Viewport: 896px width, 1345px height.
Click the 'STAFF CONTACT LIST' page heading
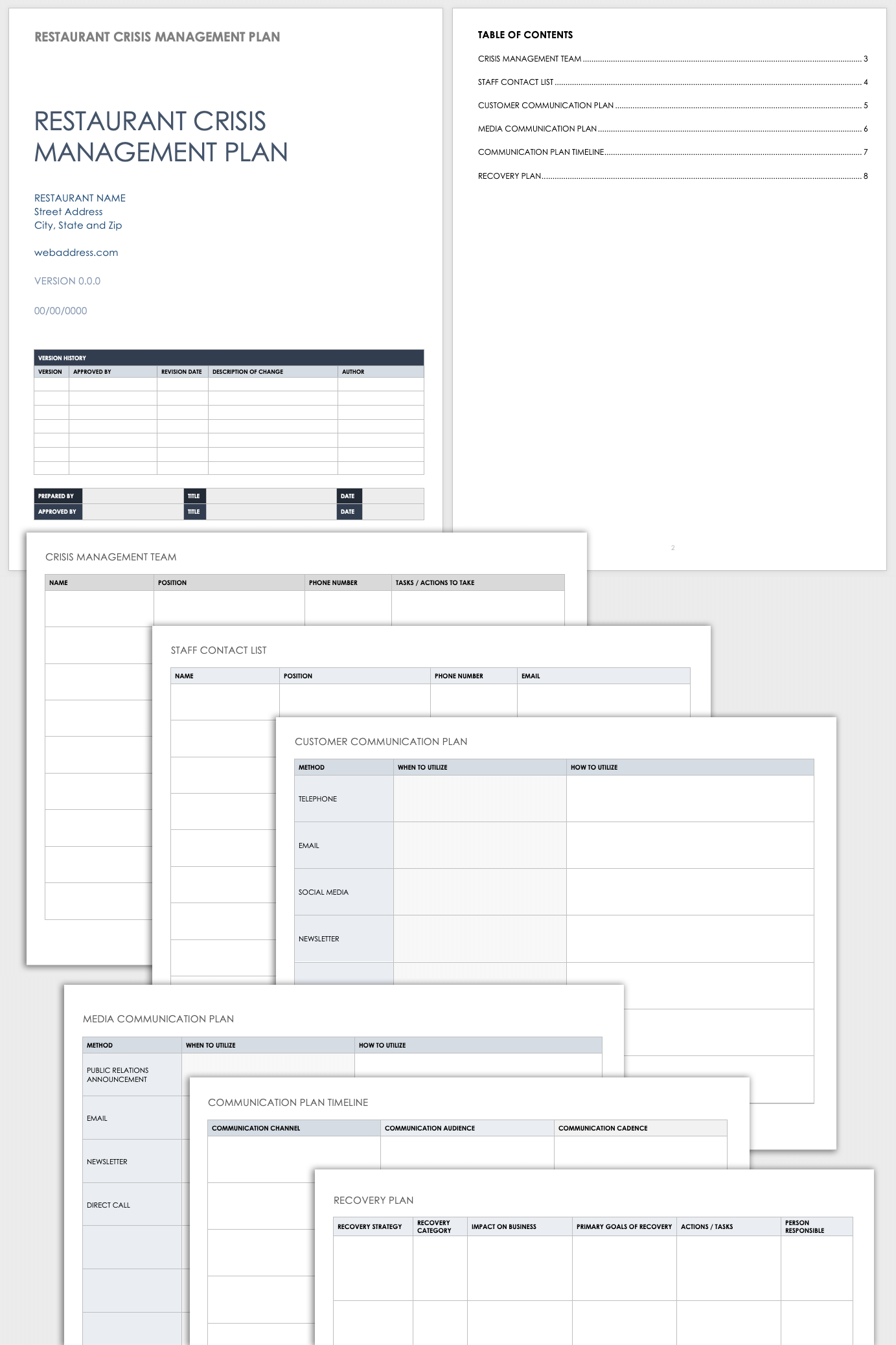[x=218, y=650]
